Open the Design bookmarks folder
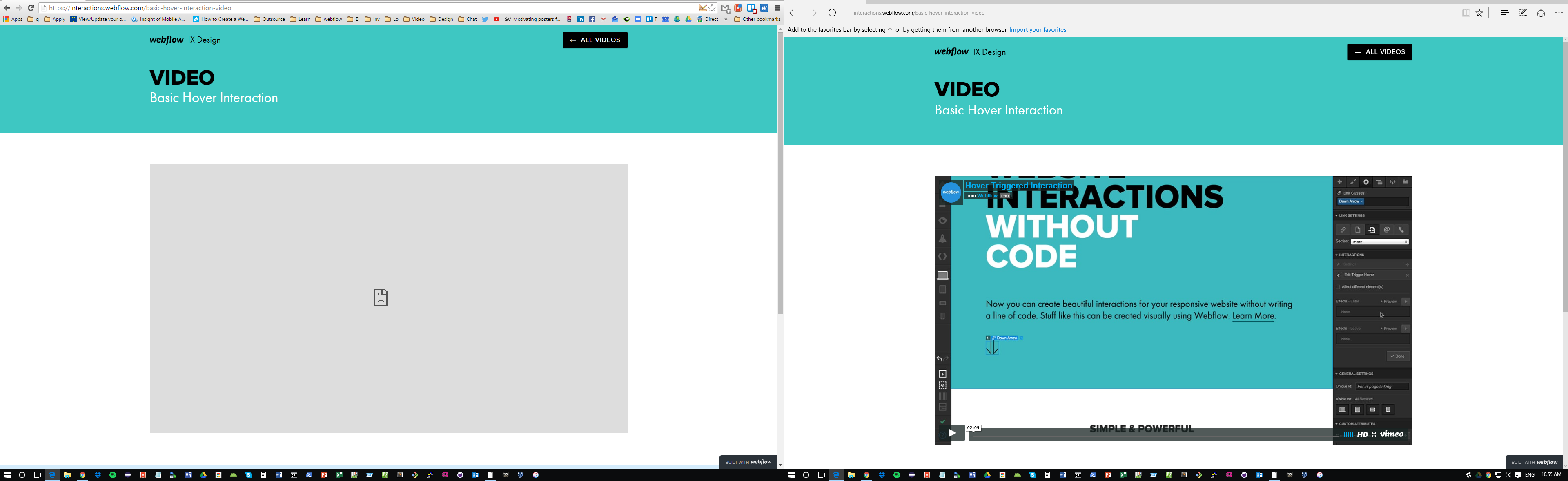This screenshot has height=481, width=1568. pyautogui.click(x=441, y=20)
